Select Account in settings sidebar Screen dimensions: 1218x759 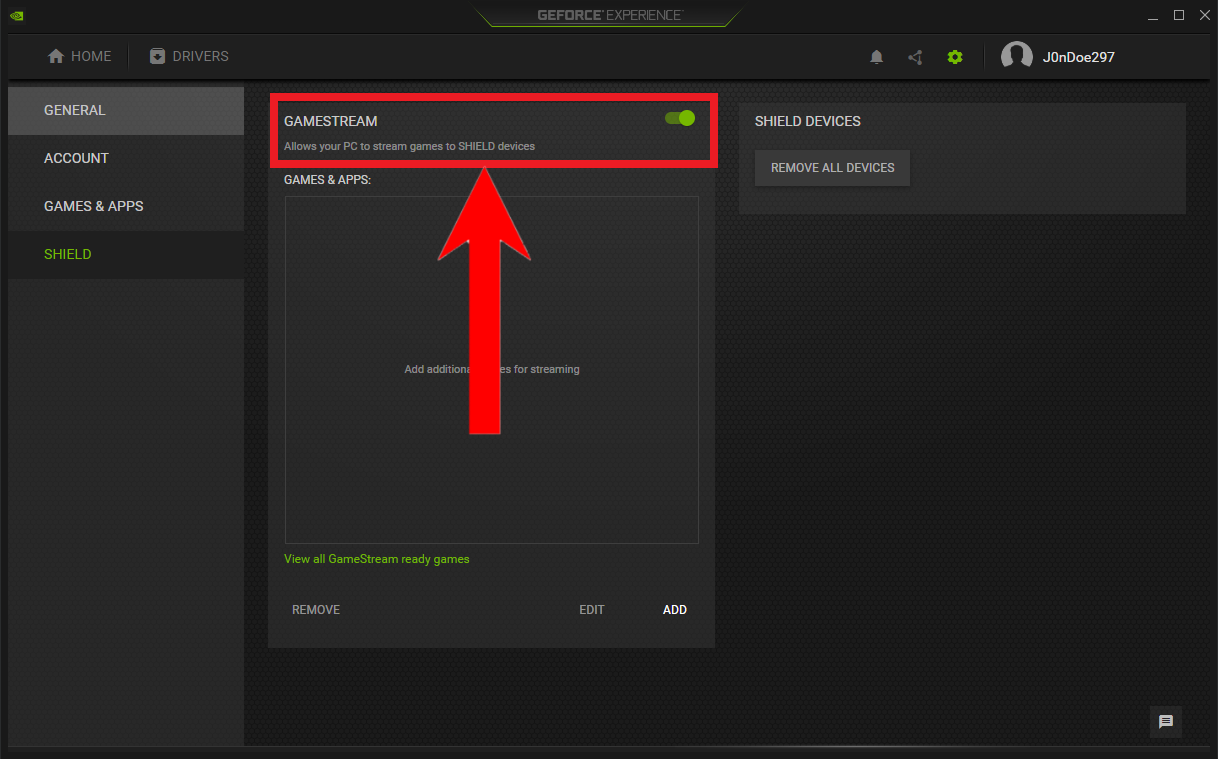[126, 158]
